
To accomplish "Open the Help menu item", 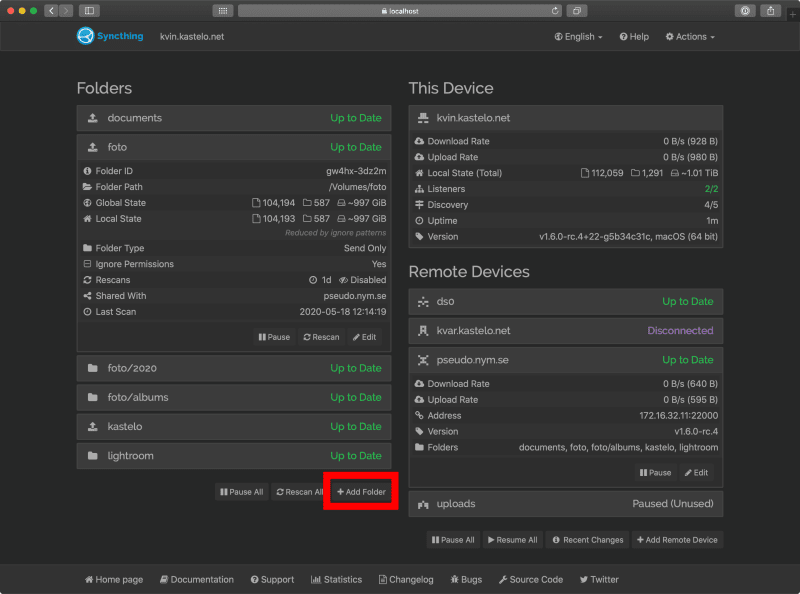I will (x=634, y=37).
